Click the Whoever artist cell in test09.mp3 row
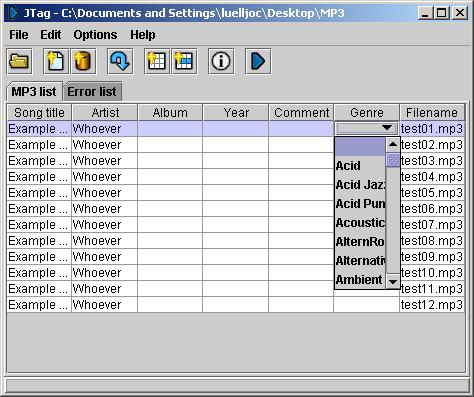Viewport: 474px width, 397px height. (x=104, y=257)
